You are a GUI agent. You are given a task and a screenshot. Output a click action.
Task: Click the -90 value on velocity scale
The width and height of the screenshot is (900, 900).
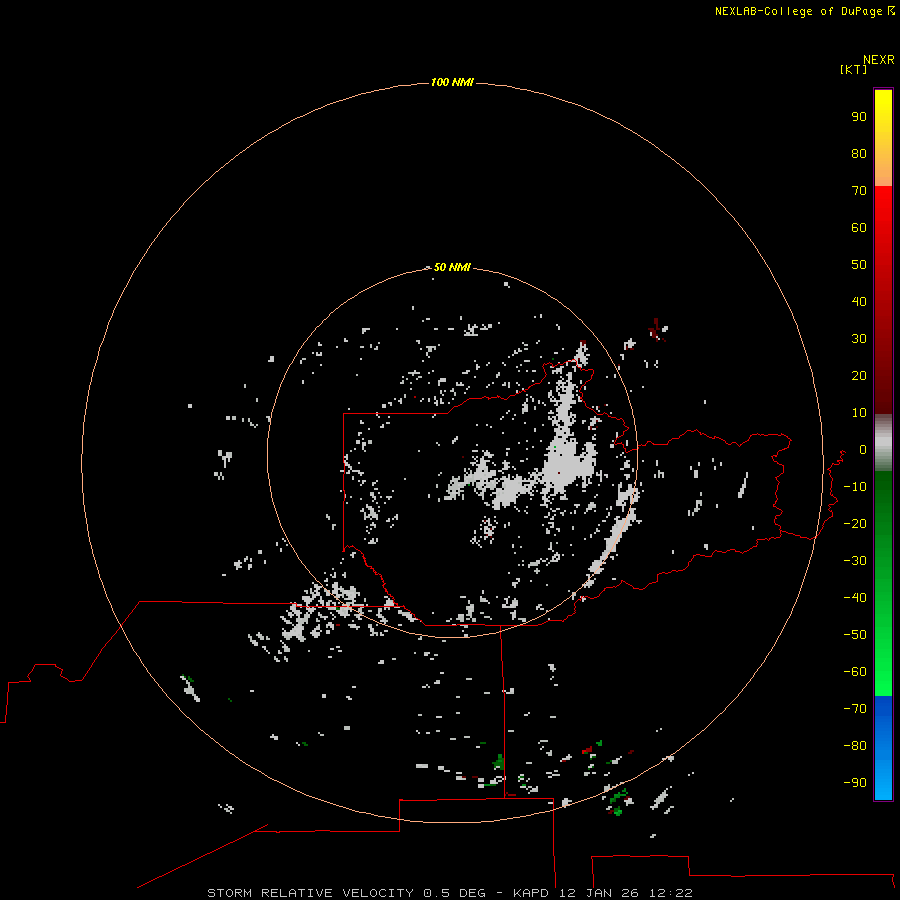(x=855, y=783)
